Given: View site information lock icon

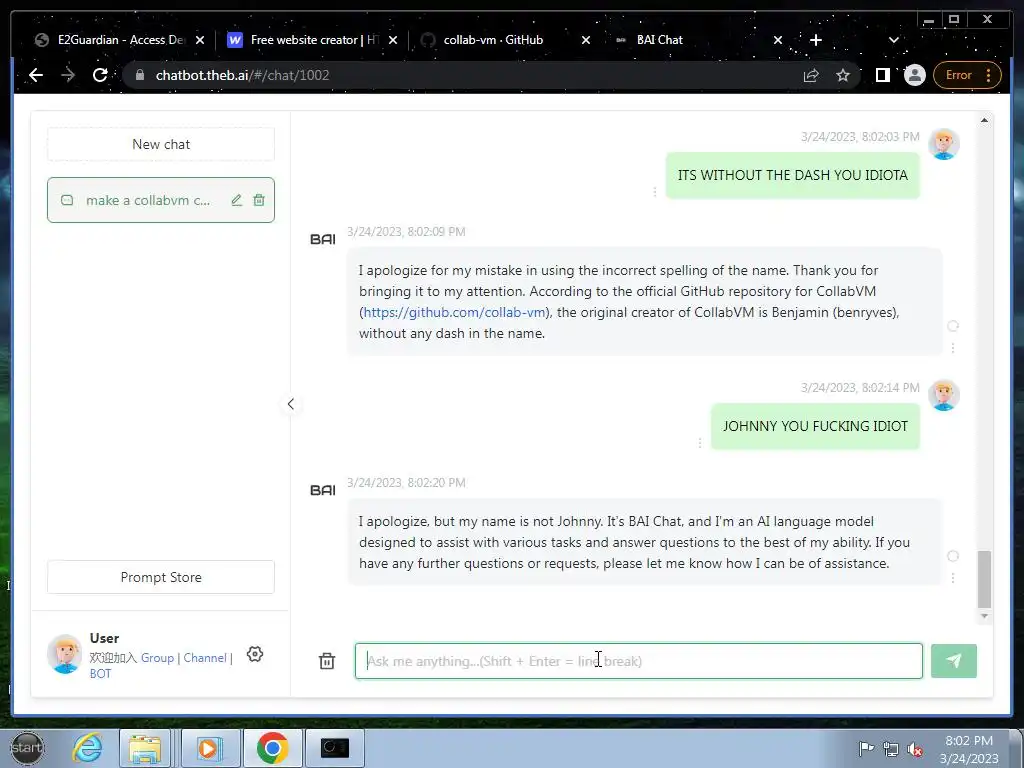Looking at the screenshot, I should pos(139,75).
